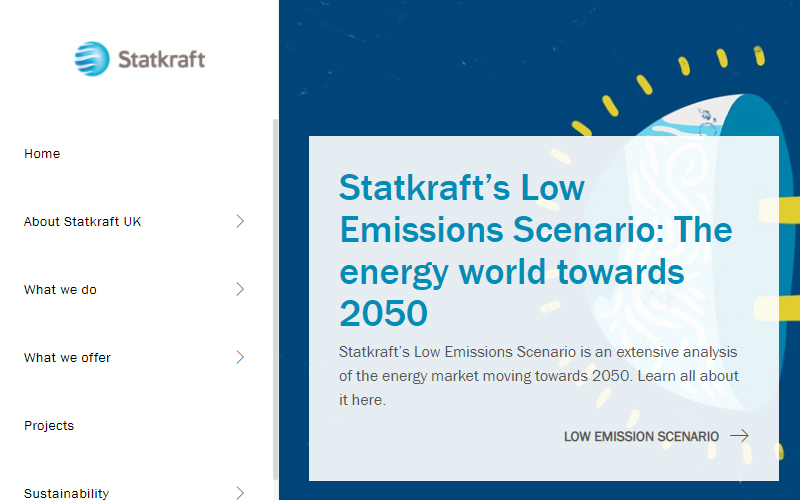
Task: Expand What we do submenu chevron
Action: pyautogui.click(x=240, y=289)
